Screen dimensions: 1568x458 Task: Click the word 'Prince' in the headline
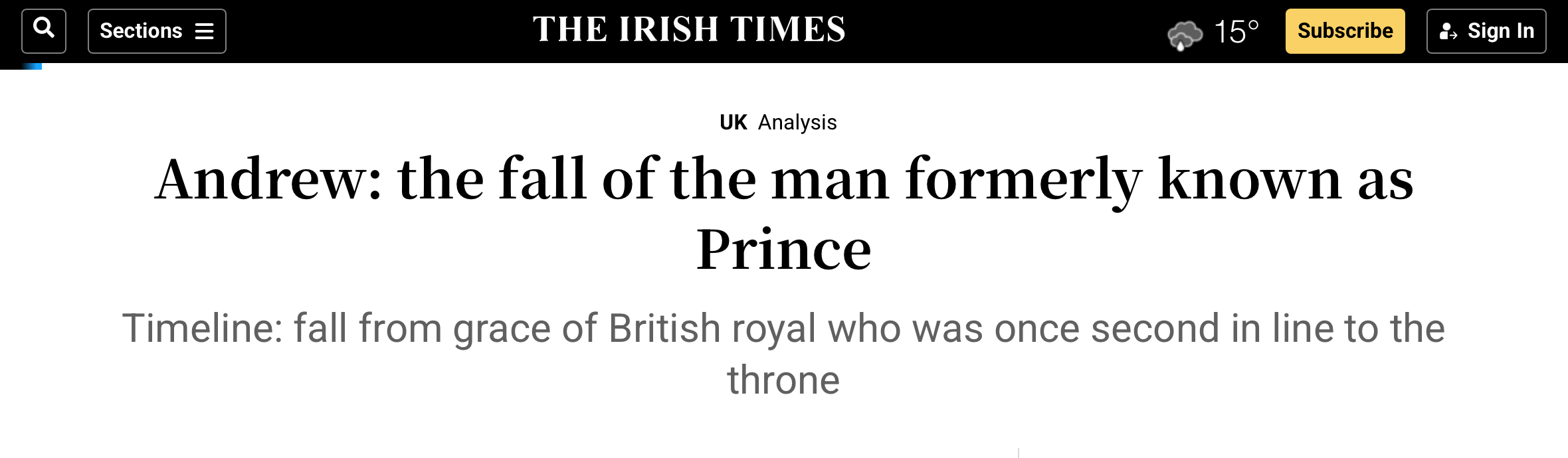pyautogui.click(x=783, y=250)
